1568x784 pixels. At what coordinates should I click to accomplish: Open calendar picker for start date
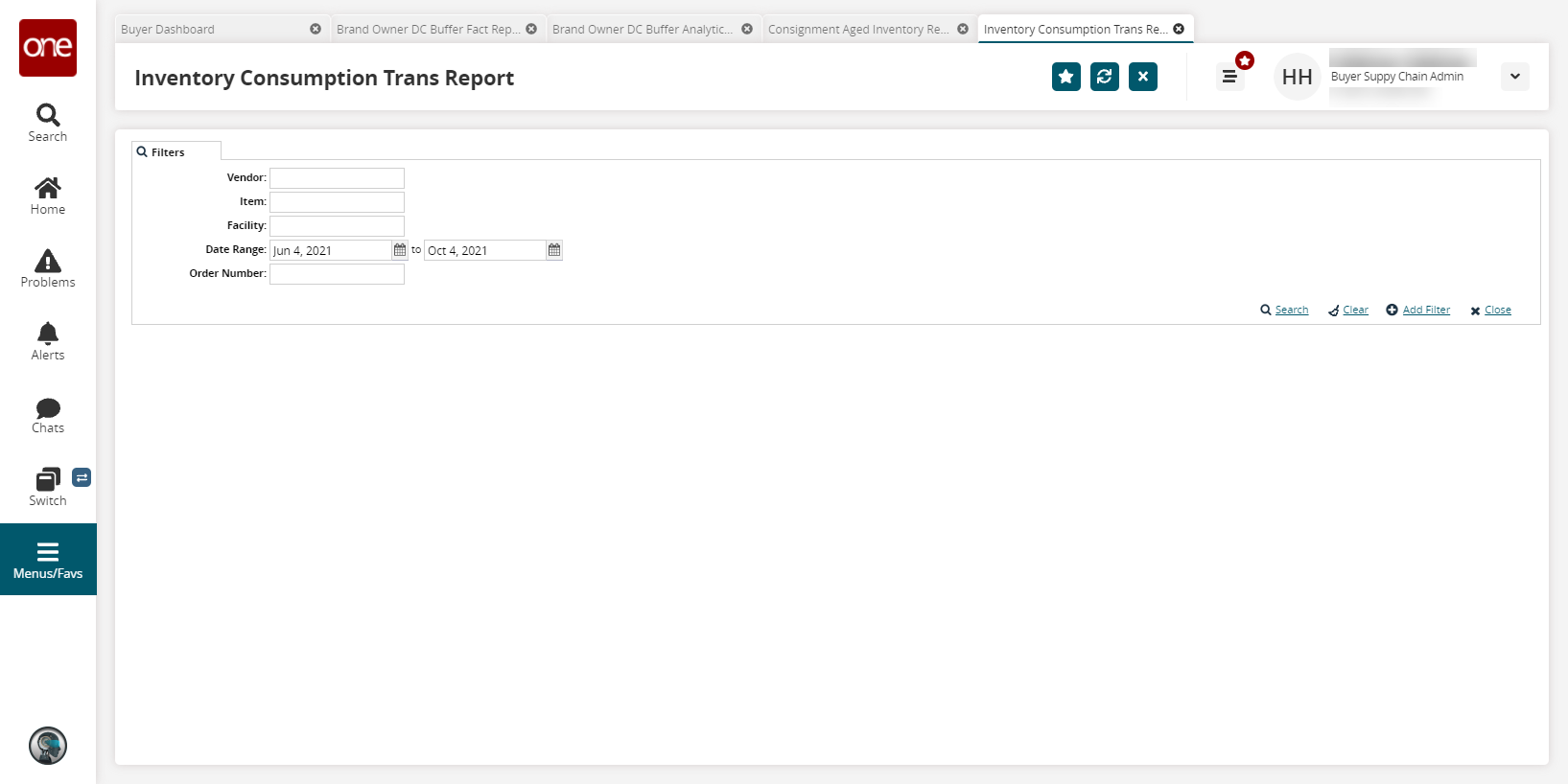click(400, 250)
